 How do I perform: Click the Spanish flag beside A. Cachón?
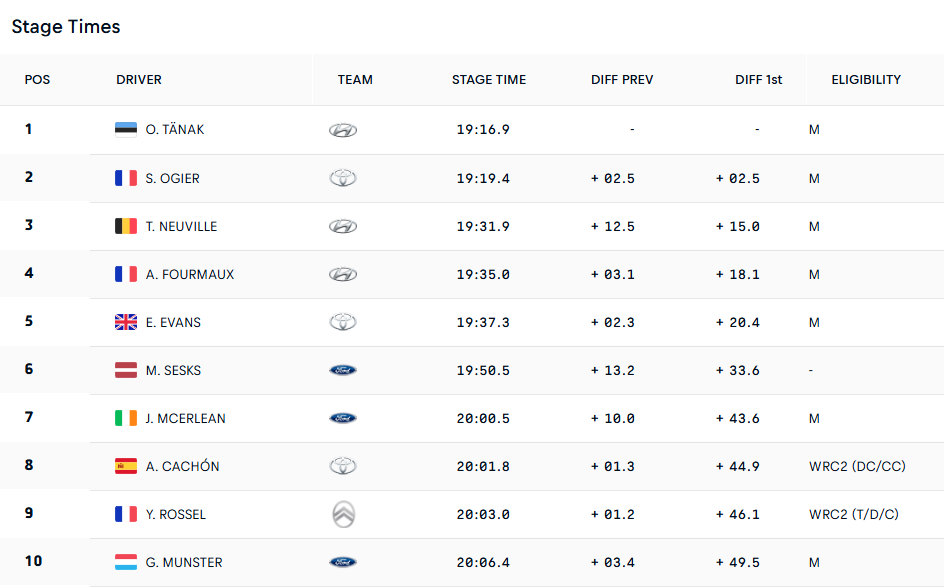point(125,466)
